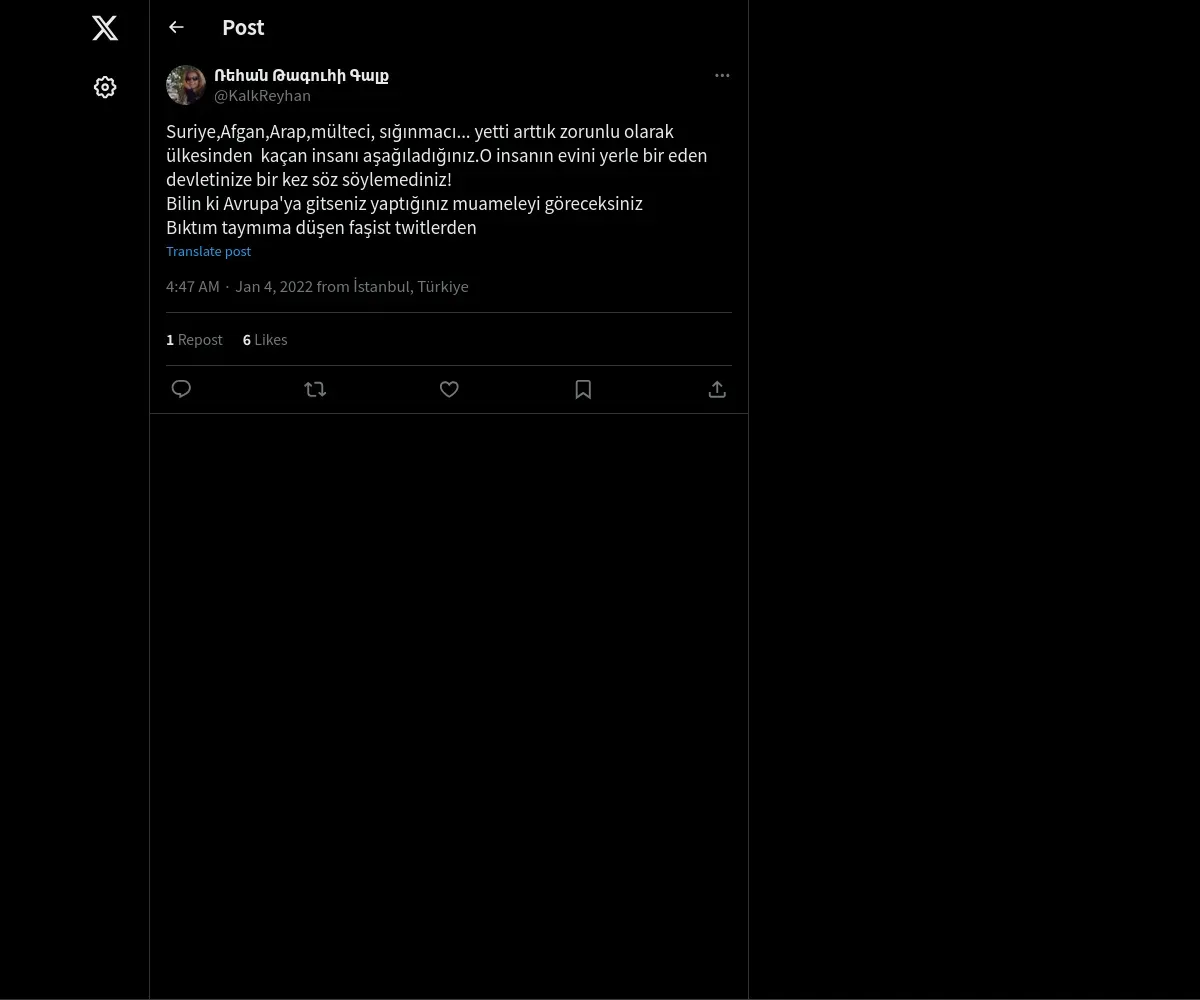Go back using the left arrow
This screenshot has height=1000, width=1200.
[x=177, y=28]
